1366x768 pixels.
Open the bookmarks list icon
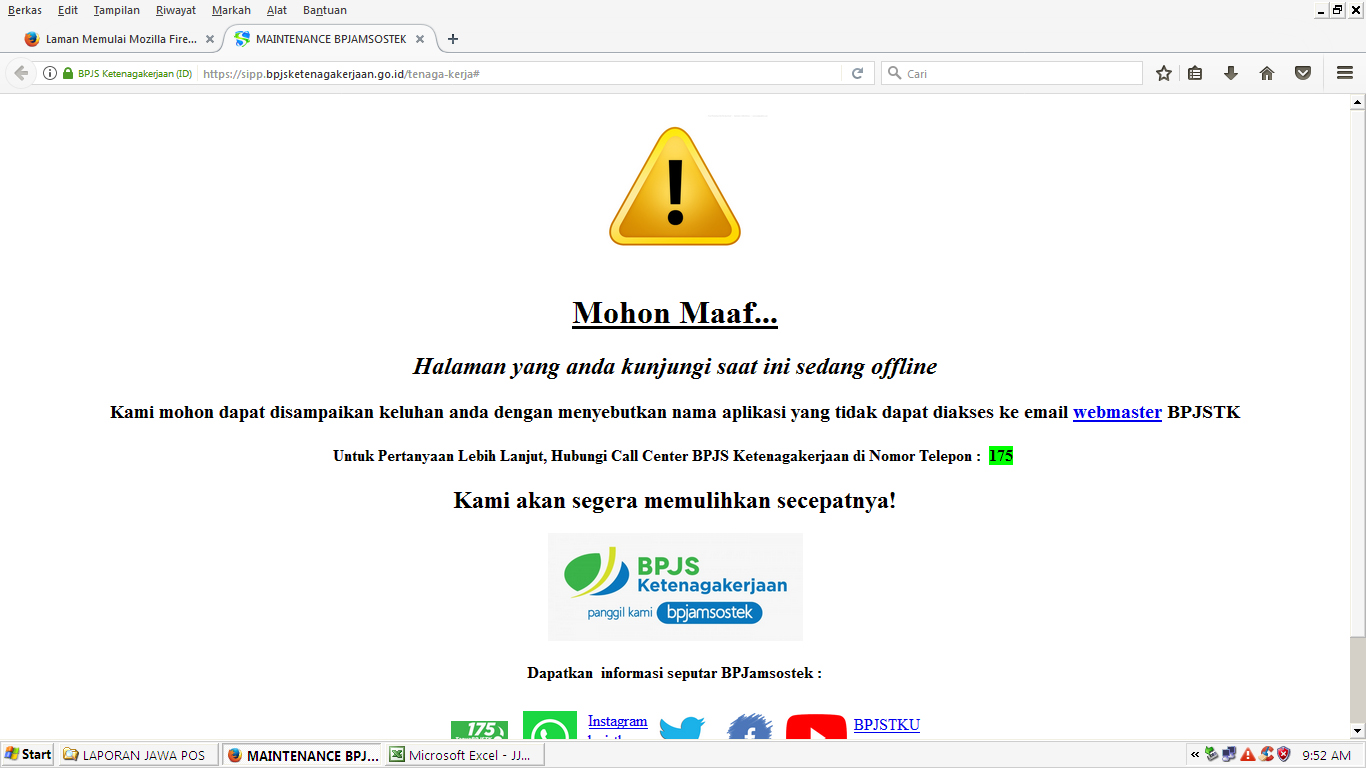click(1195, 73)
